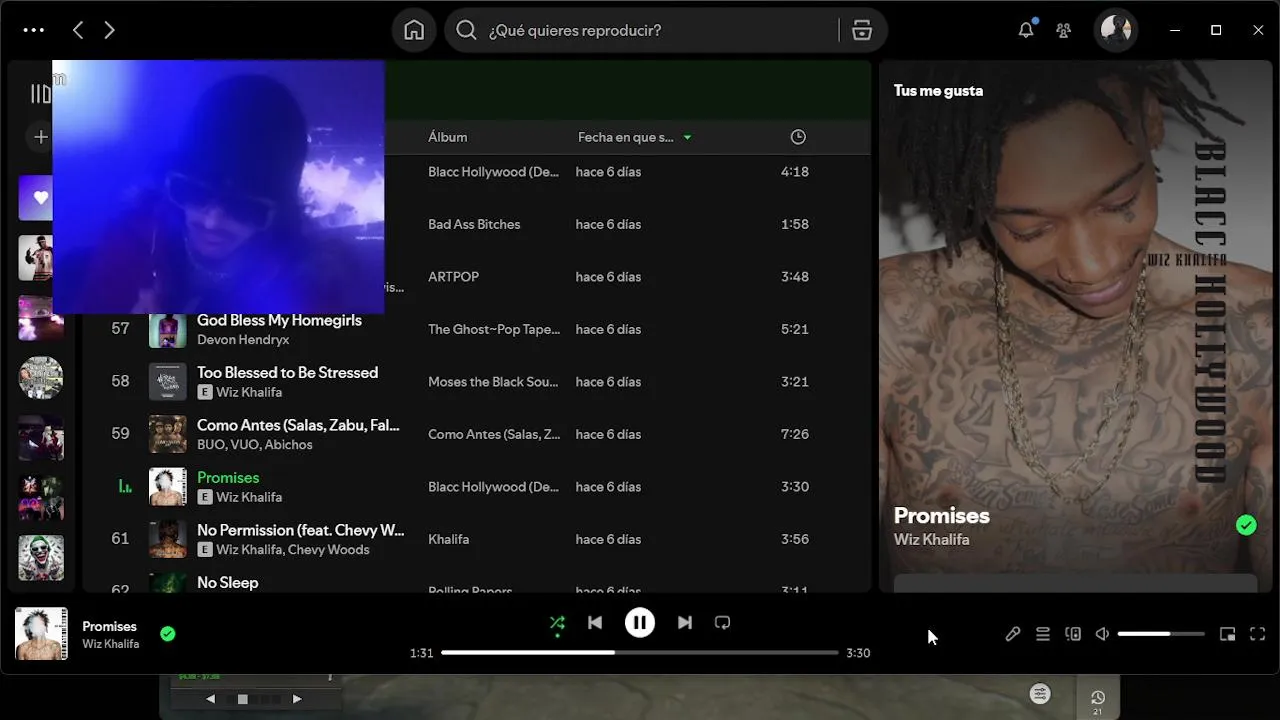The image size is (1280, 720).
Task: Skip to the next track
Action: coord(685,623)
